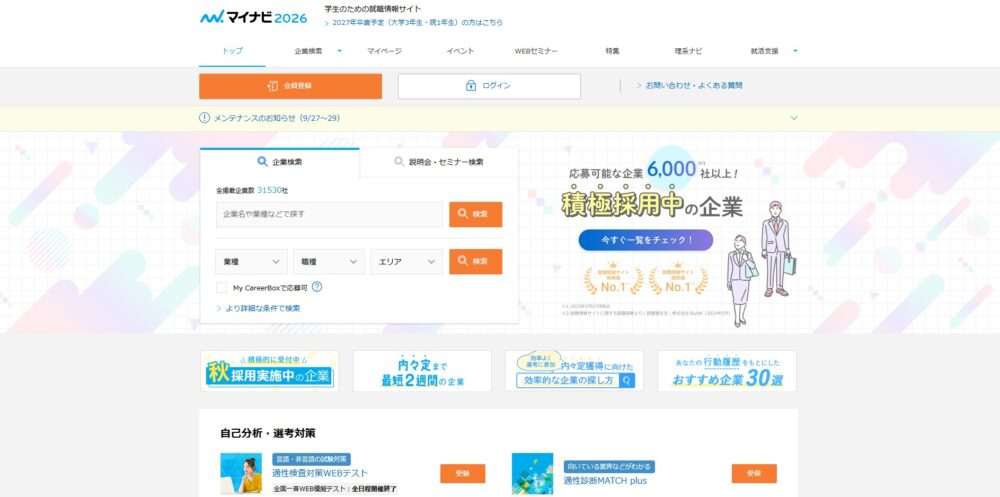This screenshot has width=1000, height=497.
Task: Click 検索 button beside keyword field
Action: (x=476, y=214)
